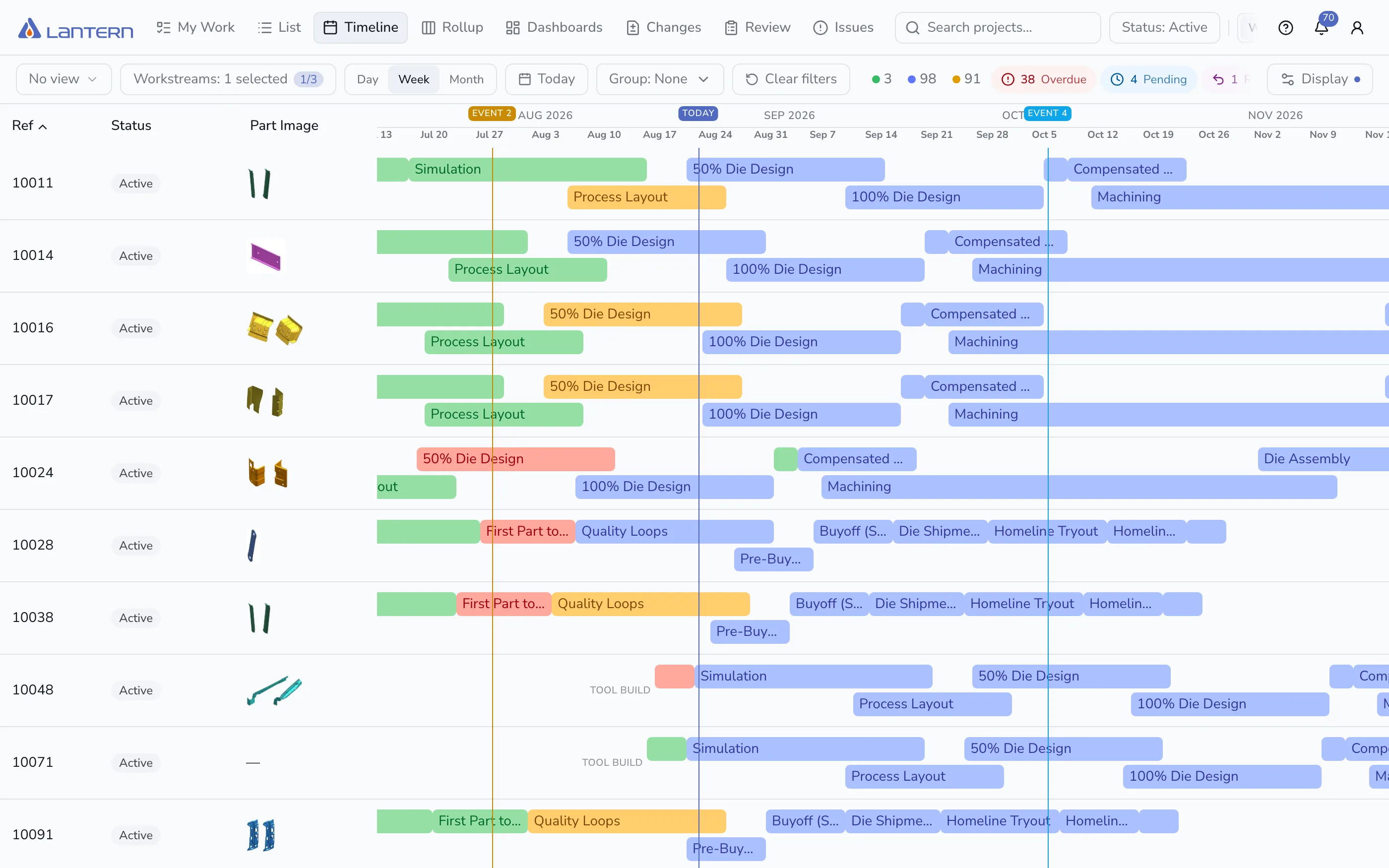Go to My Work tab
Viewport: 1389px width, 868px height.
point(196,28)
